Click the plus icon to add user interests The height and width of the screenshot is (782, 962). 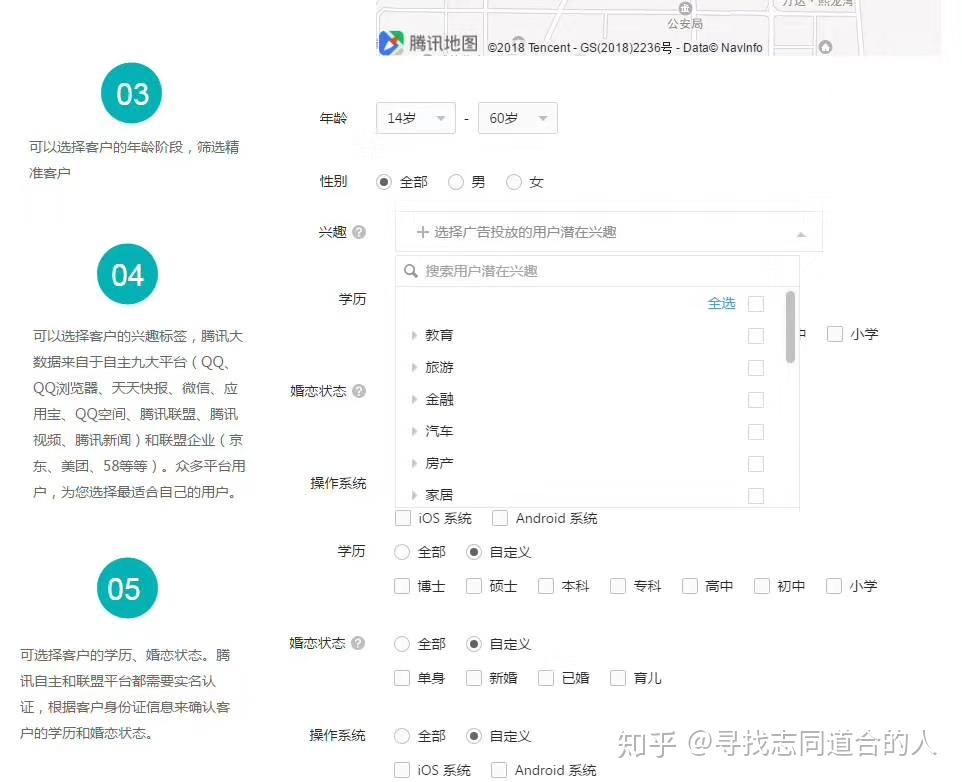(x=423, y=231)
